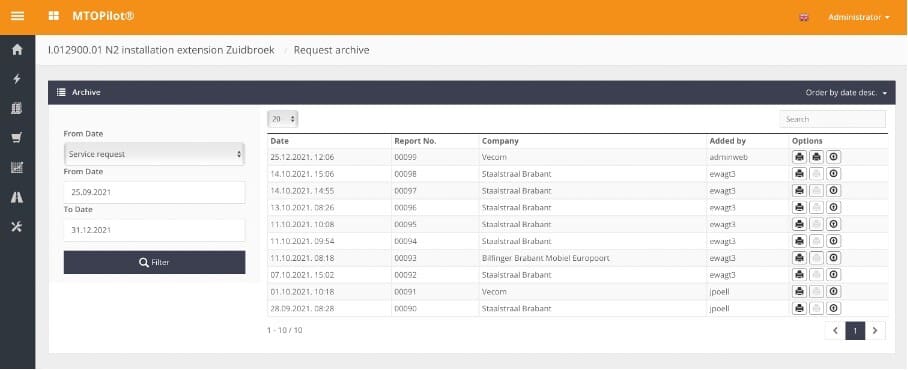908x370 pixels.
Task: Click the To Date field showing 31.12.2021
Action: pos(154,230)
